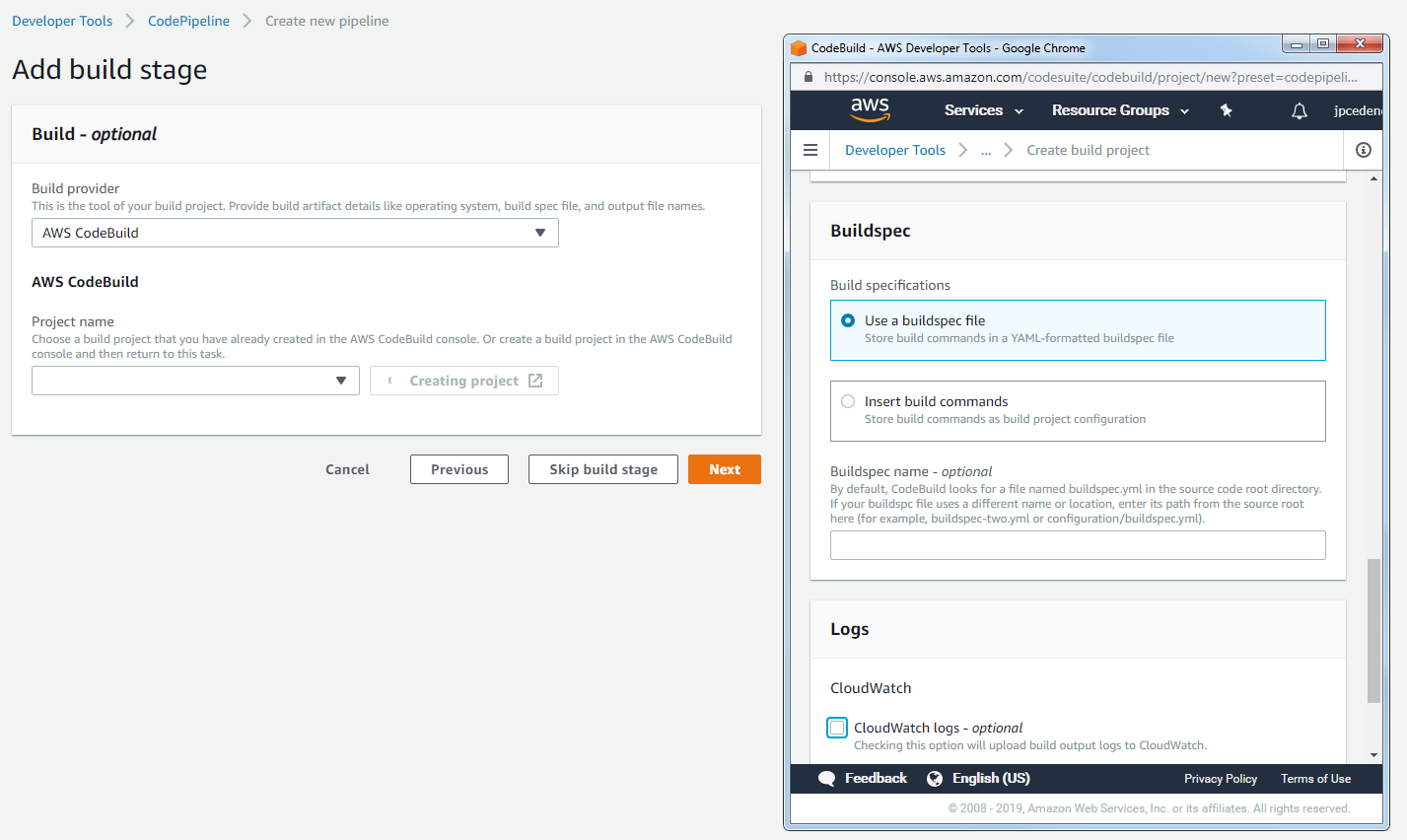The width and height of the screenshot is (1407, 840).
Task: Enable the CloudWatch logs checkbox
Action: (x=837, y=728)
